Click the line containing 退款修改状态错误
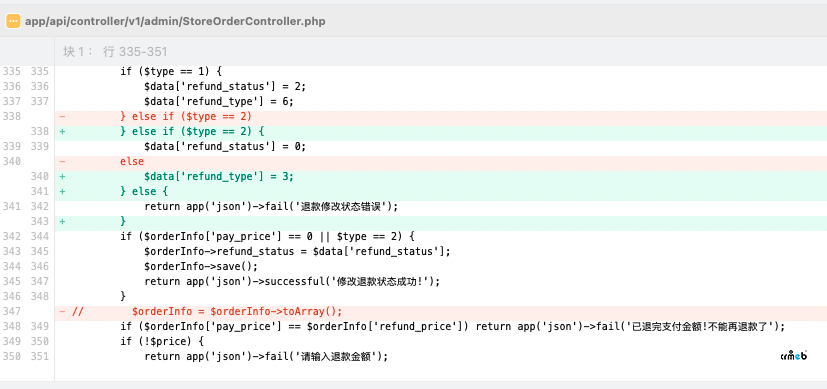The image size is (827, 389). (440, 206)
